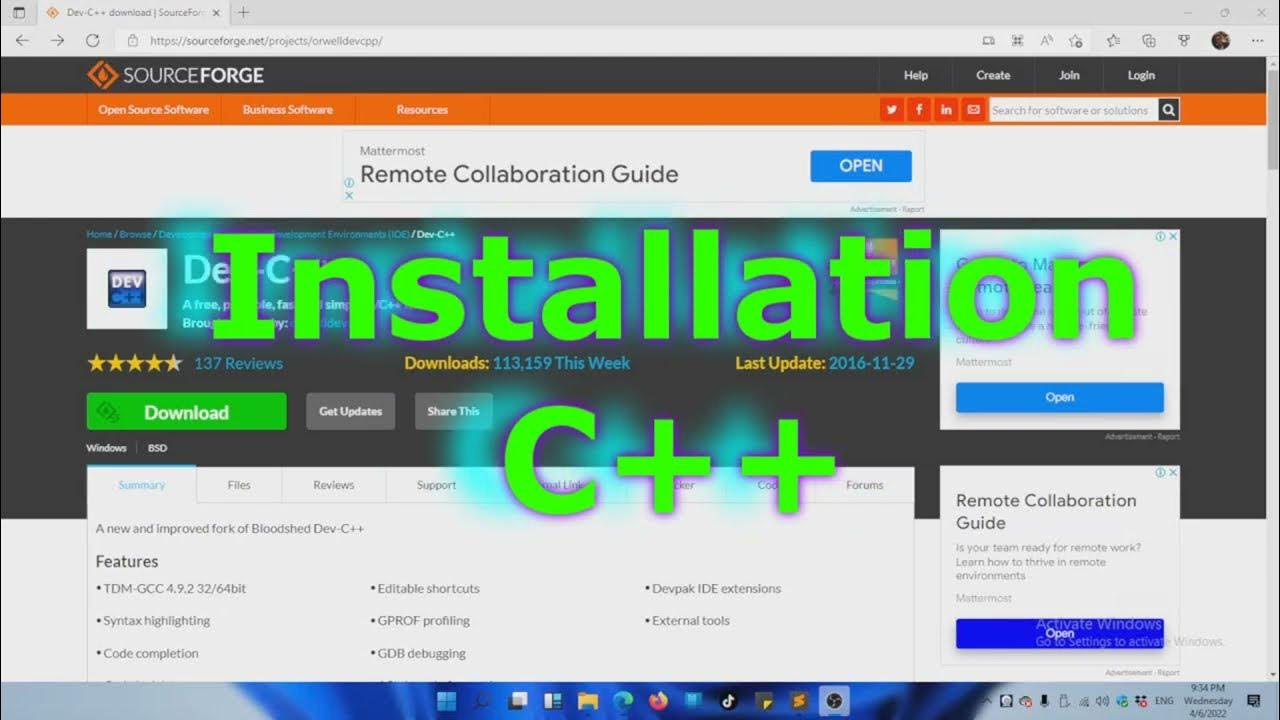Switch to the Summary tab
1280x720 pixels.
point(142,485)
